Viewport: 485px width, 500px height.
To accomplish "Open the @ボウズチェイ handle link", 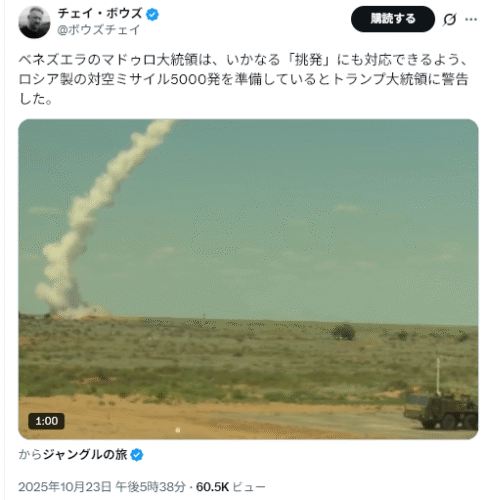I will [x=99, y=30].
